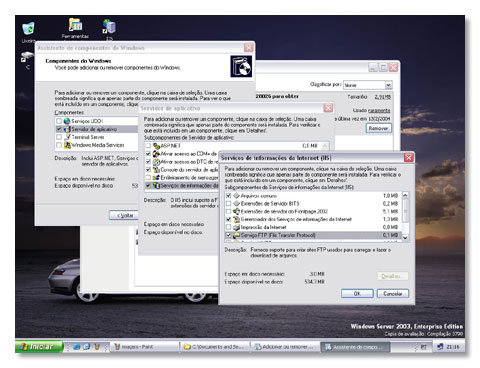Image resolution: width=480 pixels, height=368 pixels.
Task: Click the DTC network access icon
Action: 156,162
